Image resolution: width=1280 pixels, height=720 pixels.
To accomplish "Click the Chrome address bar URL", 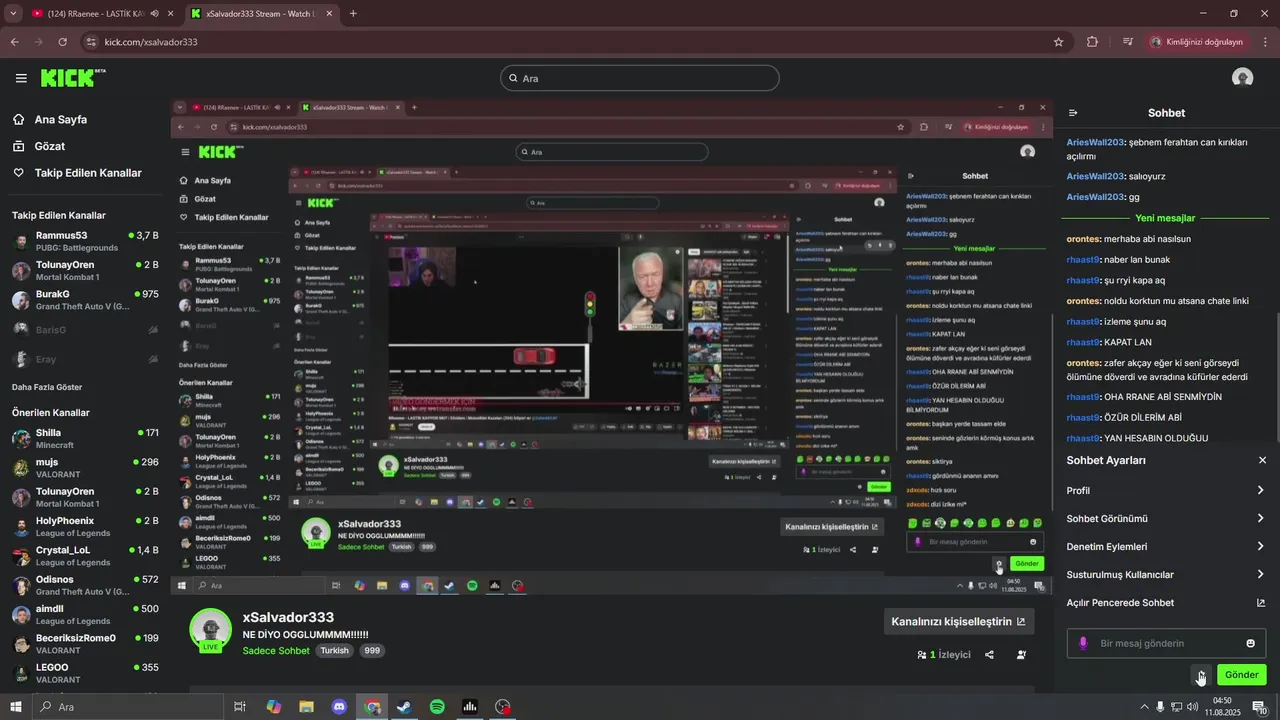I will pos(151,42).
